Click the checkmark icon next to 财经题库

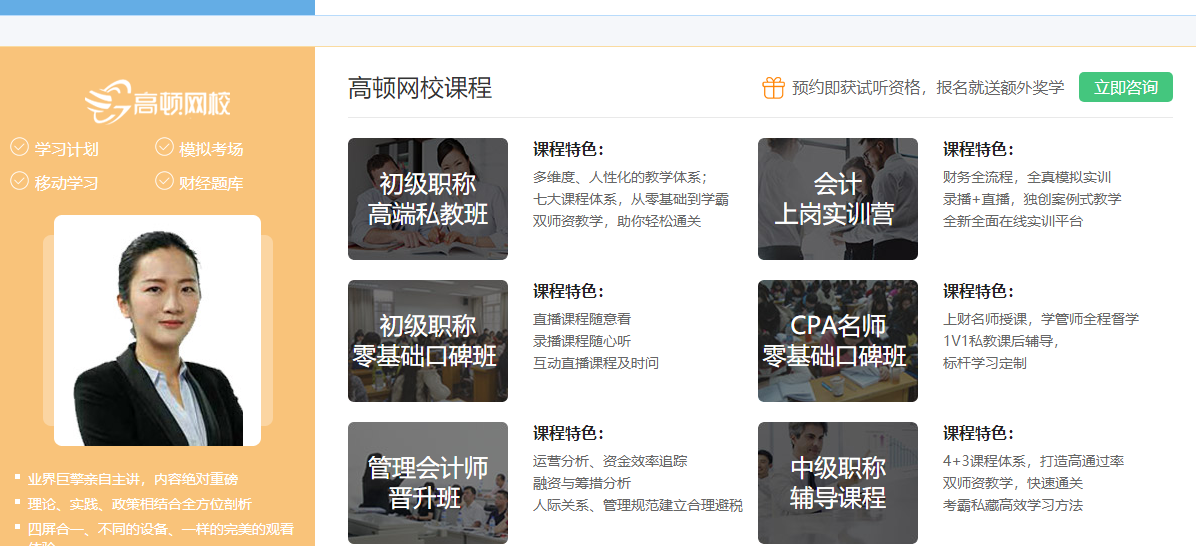tap(164, 181)
